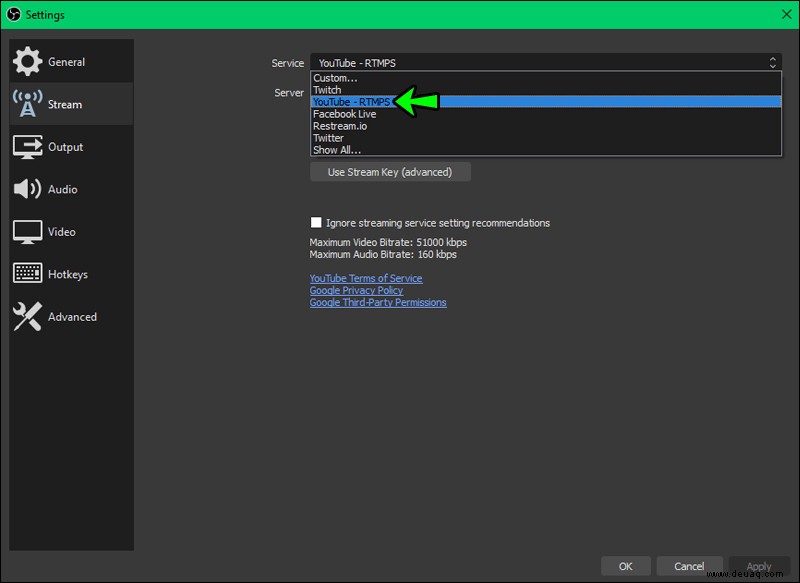Image resolution: width=800 pixels, height=583 pixels.
Task: Open Hotkeys keyboard icon
Action: coord(27,273)
